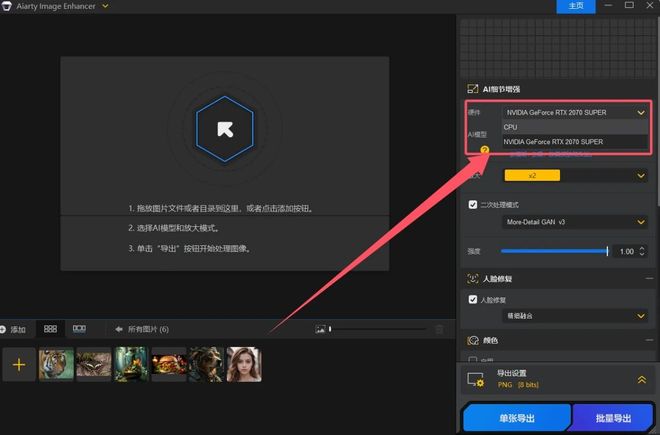The height and width of the screenshot is (435, 660).
Task: Switch to filmstrip thumbnail view
Action: click(79, 329)
